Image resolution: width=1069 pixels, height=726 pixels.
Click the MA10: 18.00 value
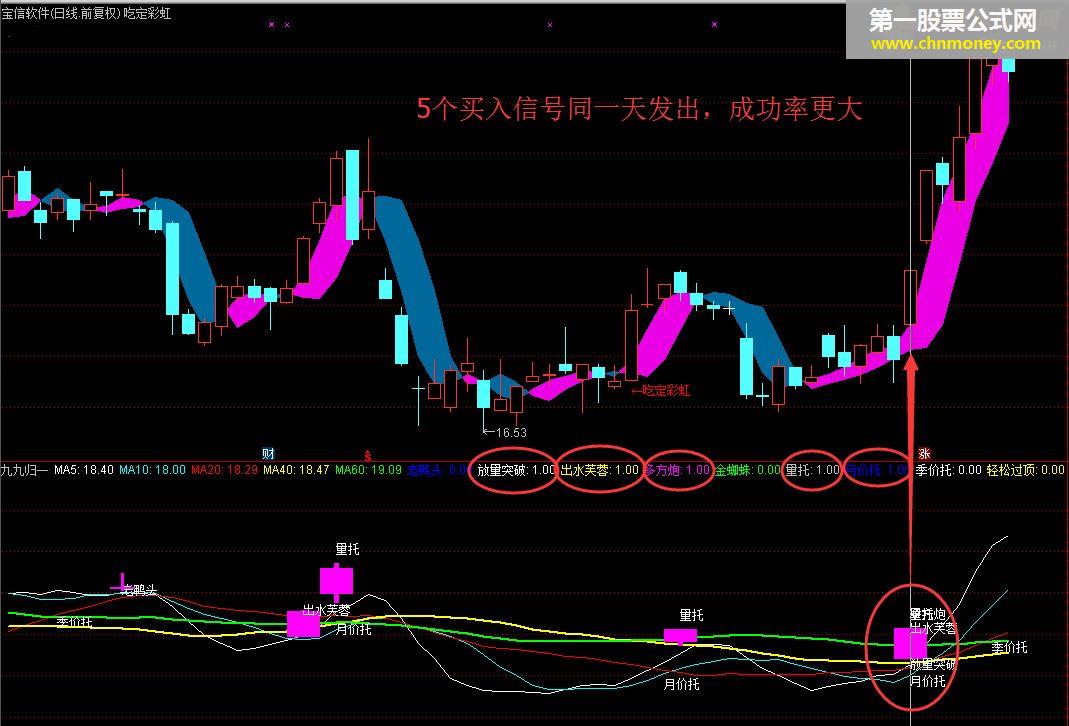tap(152, 470)
